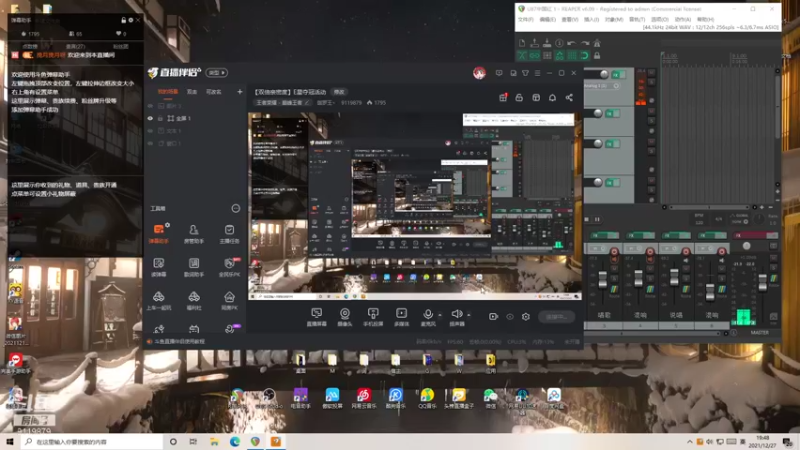Expand the speaker options arrow
The image size is (800, 450).
[x=468, y=315]
